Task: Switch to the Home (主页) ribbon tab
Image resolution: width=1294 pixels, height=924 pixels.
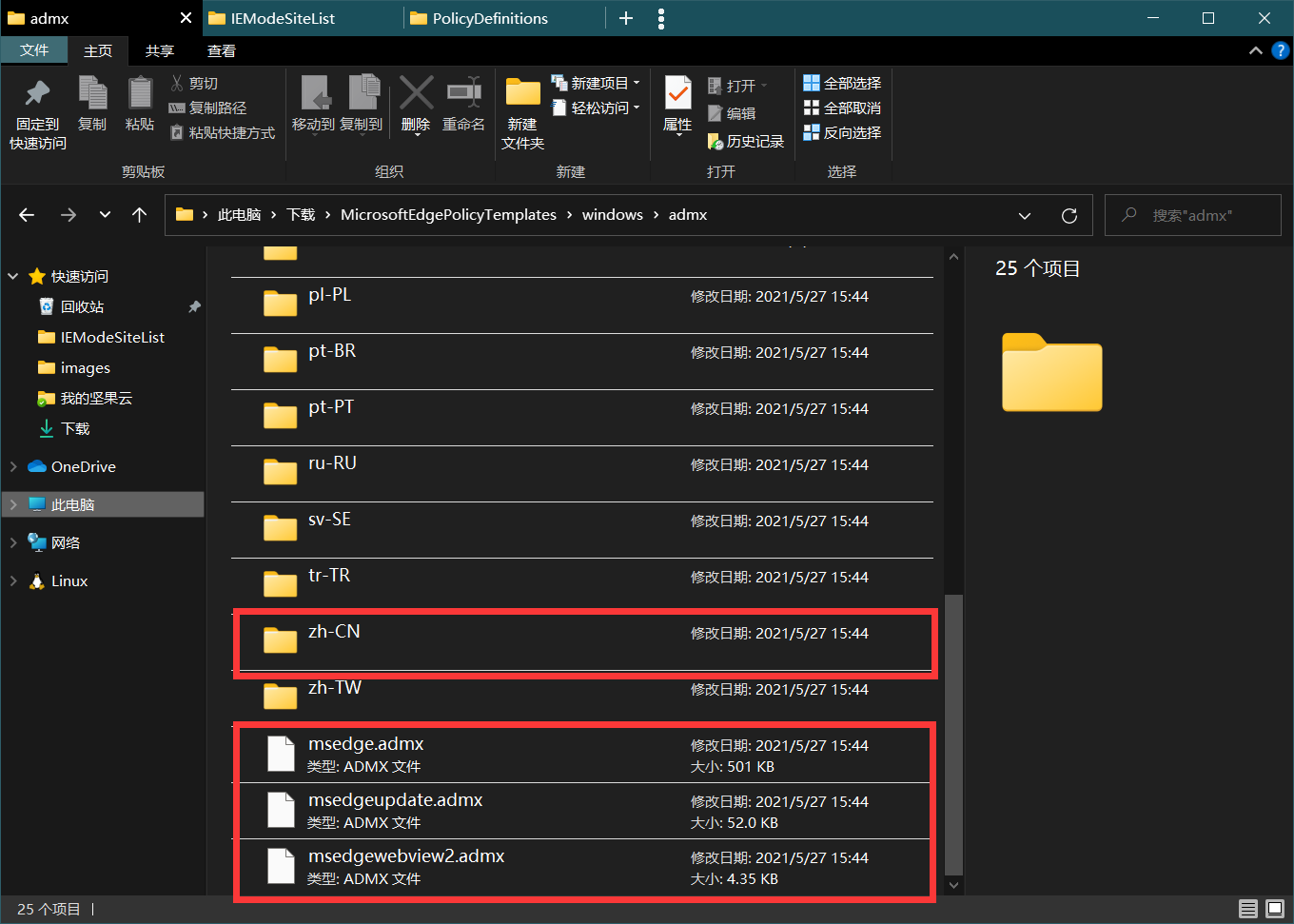Action: pyautogui.click(x=98, y=51)
